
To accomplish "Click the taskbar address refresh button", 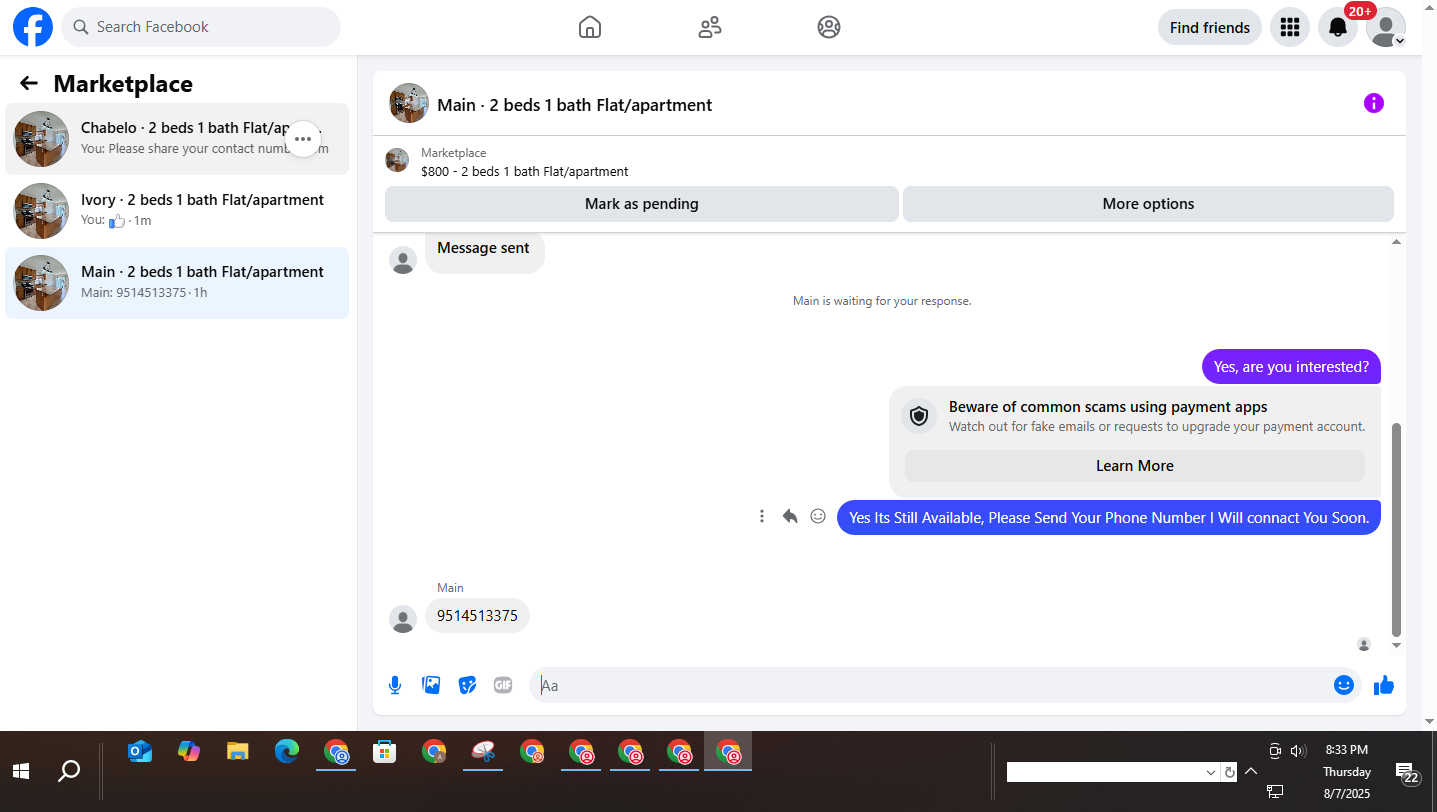I will point(1230,773).
